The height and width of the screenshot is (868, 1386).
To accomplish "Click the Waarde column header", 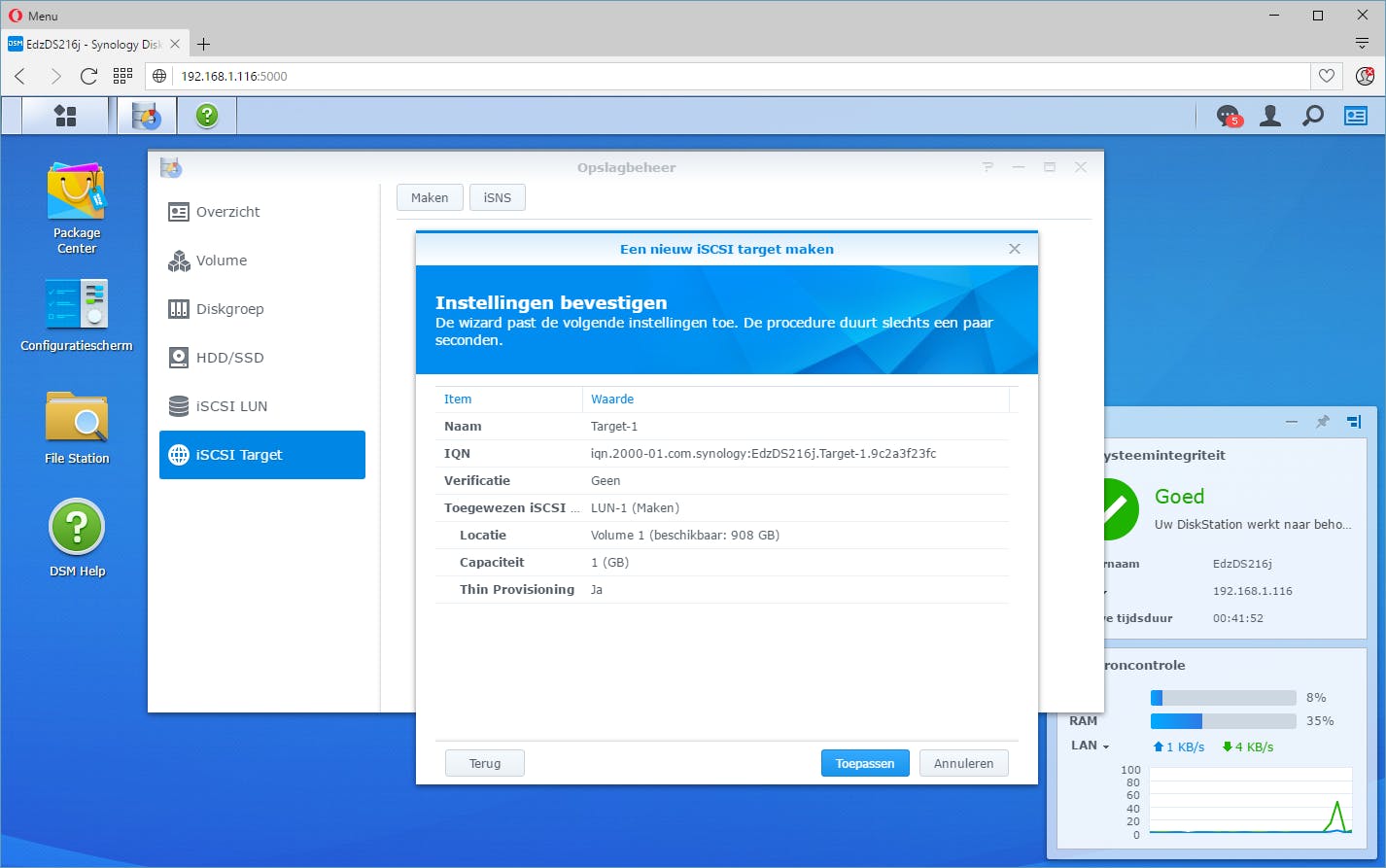I will 796,399.
